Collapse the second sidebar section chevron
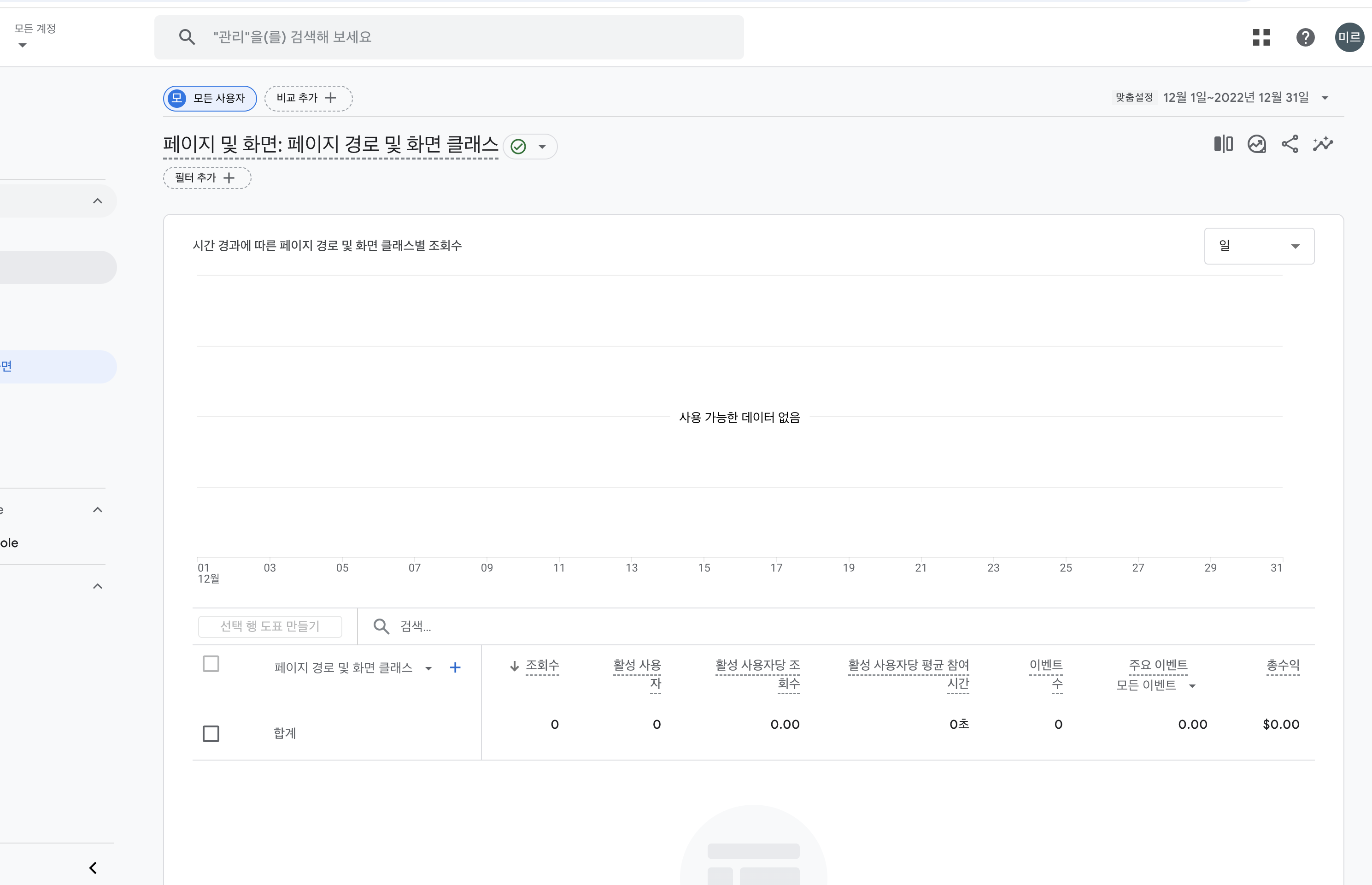This screenshot has height=885, width=1372. pyautogui.click(x=98, y=510)
